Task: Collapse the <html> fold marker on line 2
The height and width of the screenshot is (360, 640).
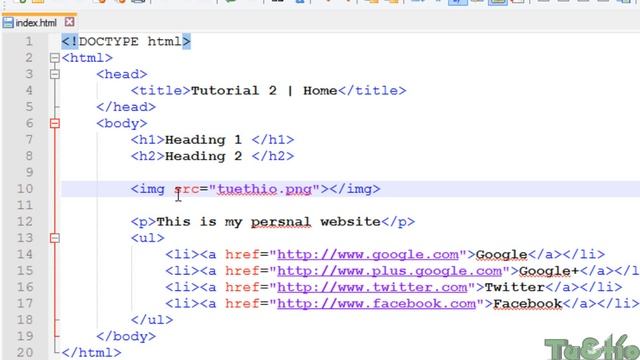Action: (x=55, y=58)
